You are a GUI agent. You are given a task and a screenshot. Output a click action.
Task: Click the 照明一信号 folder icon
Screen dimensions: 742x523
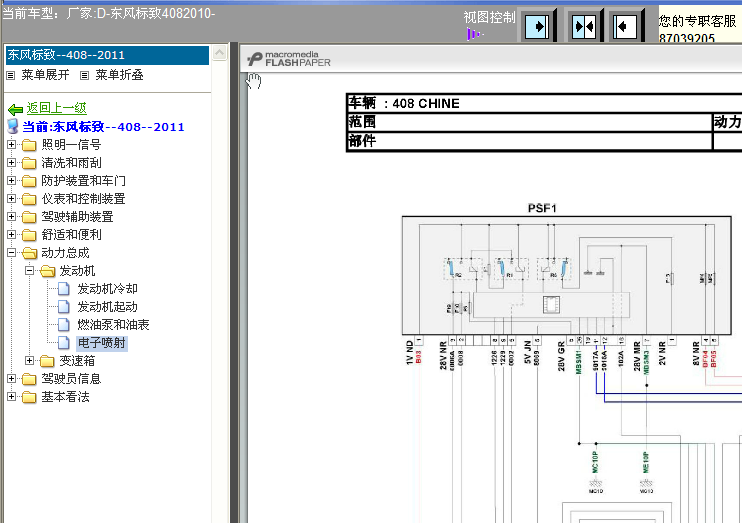tap(29, 145)
